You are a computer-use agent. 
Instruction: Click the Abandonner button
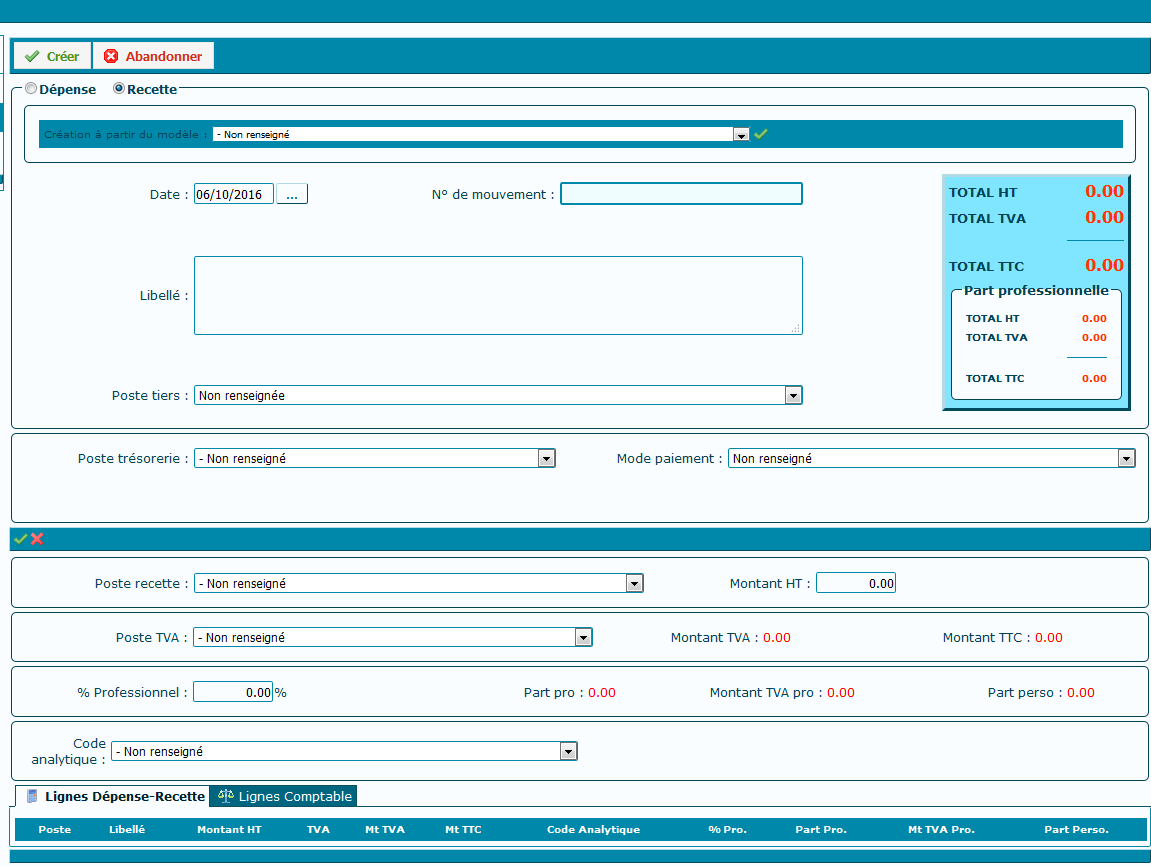154,56
